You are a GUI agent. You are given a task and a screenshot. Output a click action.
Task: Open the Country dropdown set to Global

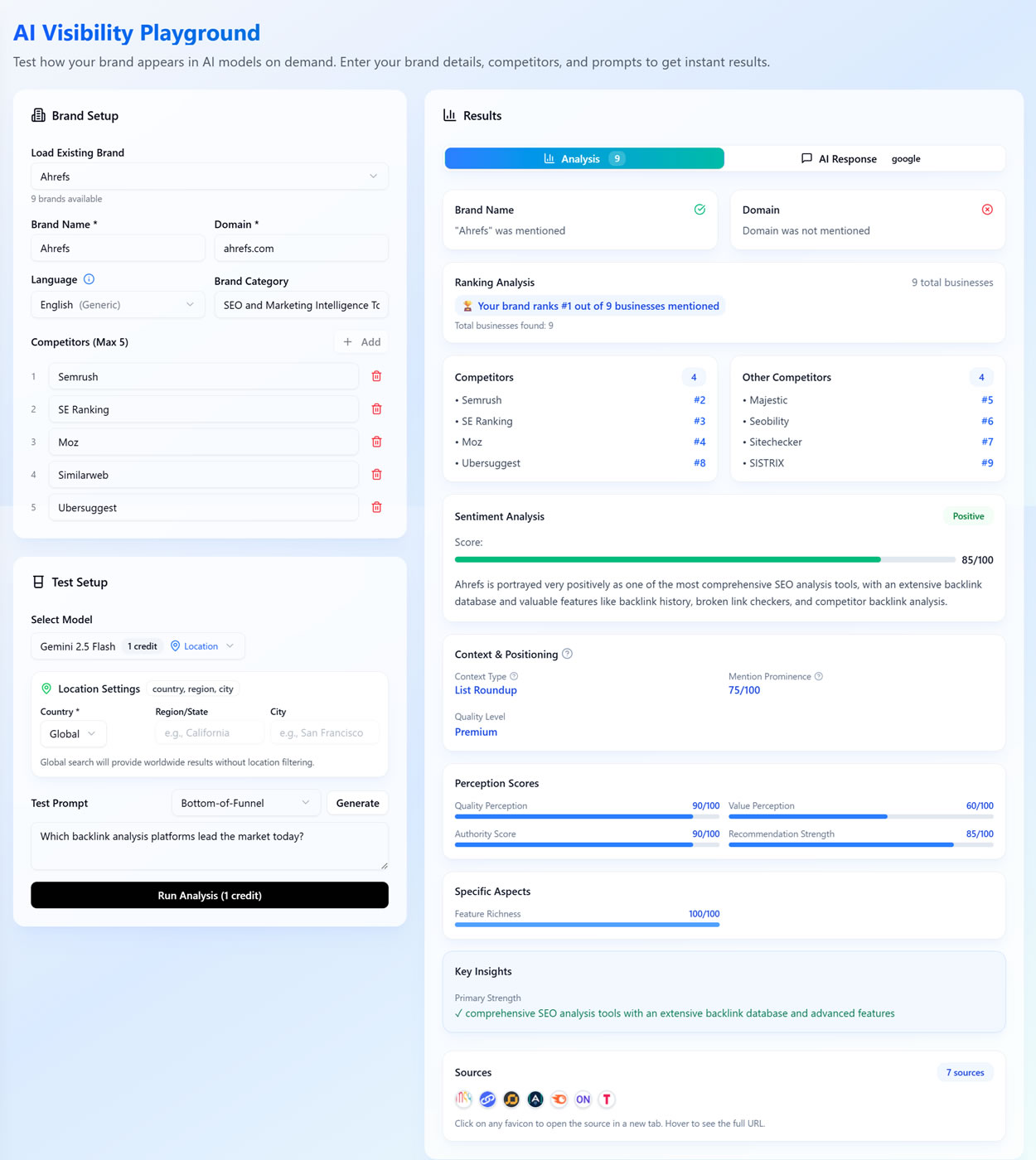click(x=73, y=733)
